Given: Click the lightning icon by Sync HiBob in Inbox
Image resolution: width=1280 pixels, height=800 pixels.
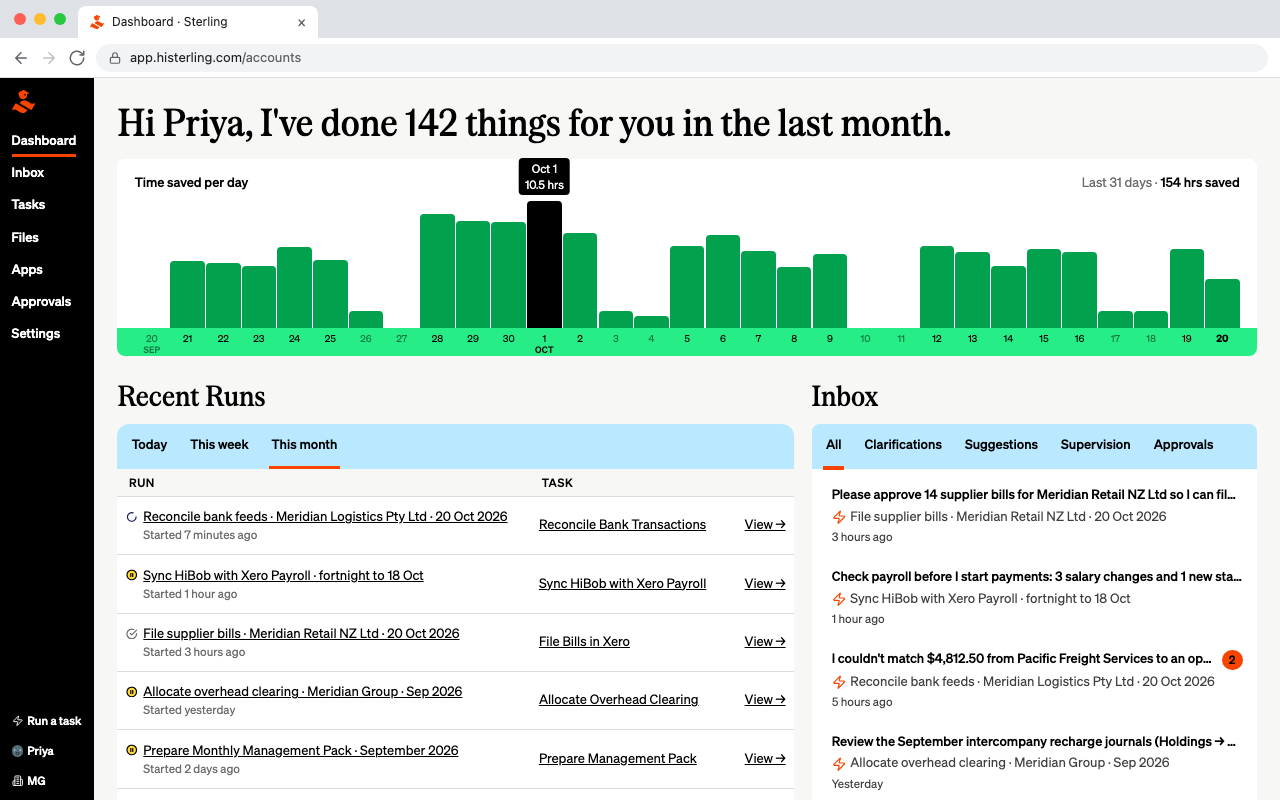Looking at the screenshot, I should [x=839, y=599].
